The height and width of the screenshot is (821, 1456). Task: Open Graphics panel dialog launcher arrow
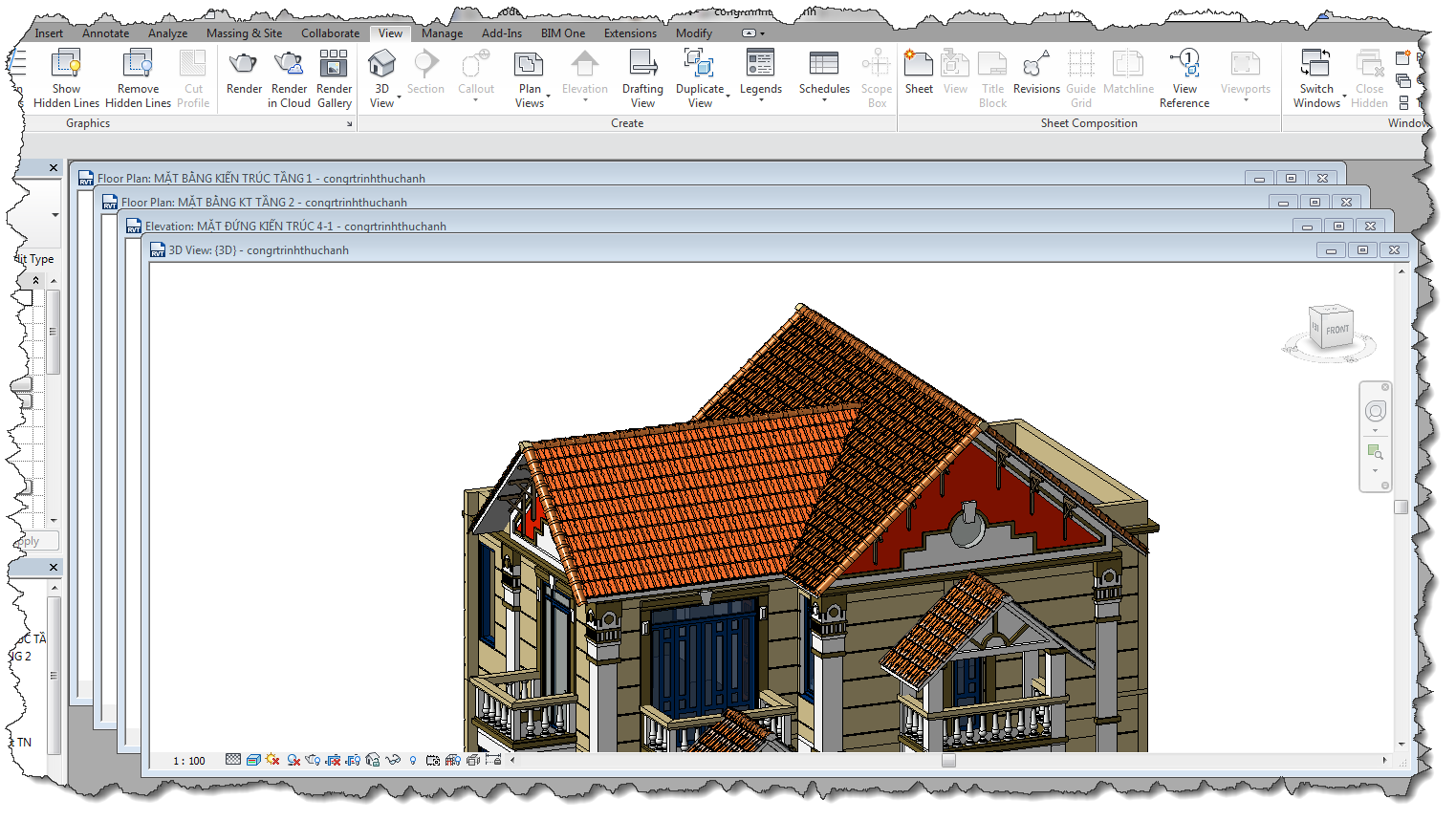(349, 124)
